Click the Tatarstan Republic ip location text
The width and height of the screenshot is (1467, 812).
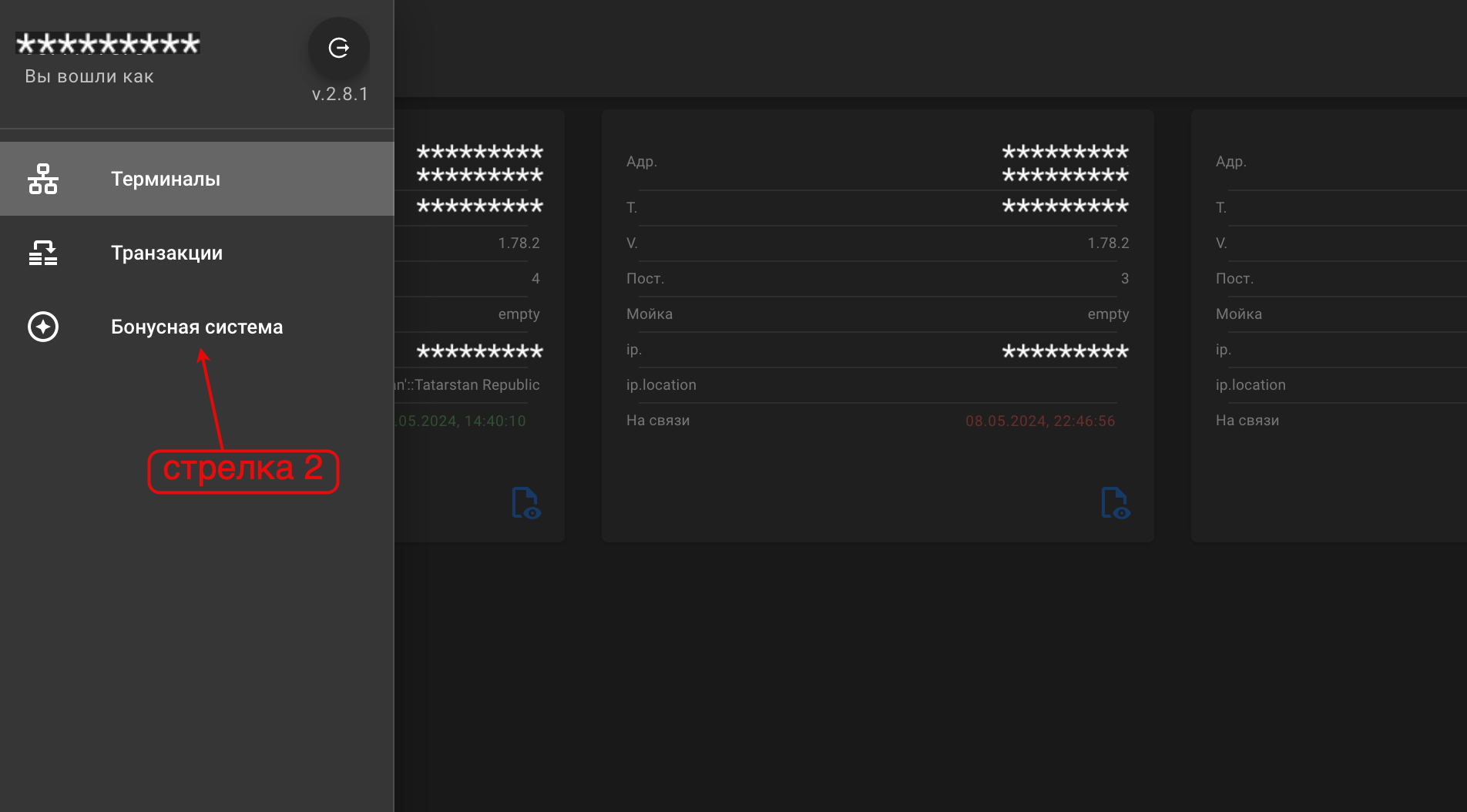point(467,384)
